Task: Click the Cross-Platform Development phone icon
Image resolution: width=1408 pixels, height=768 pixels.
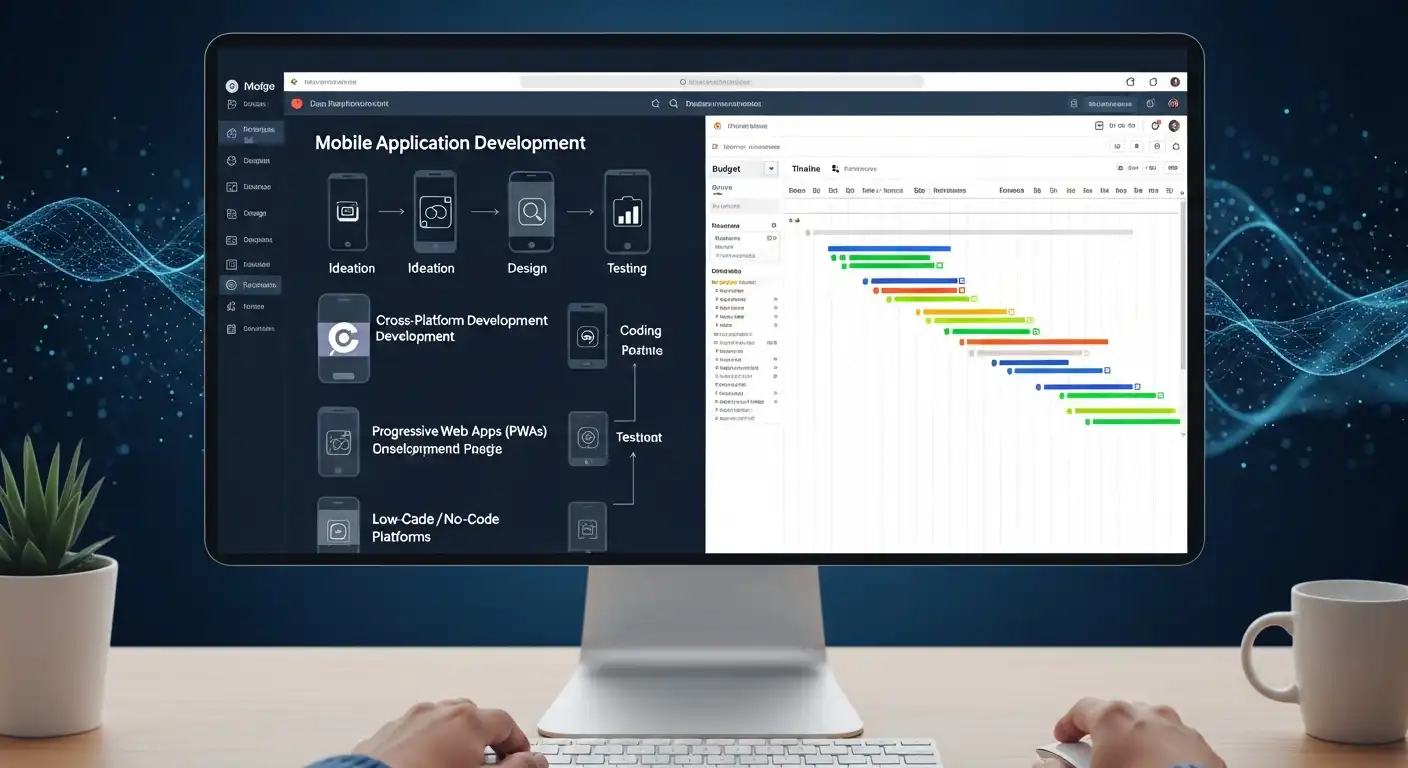Action: (343, 338)
